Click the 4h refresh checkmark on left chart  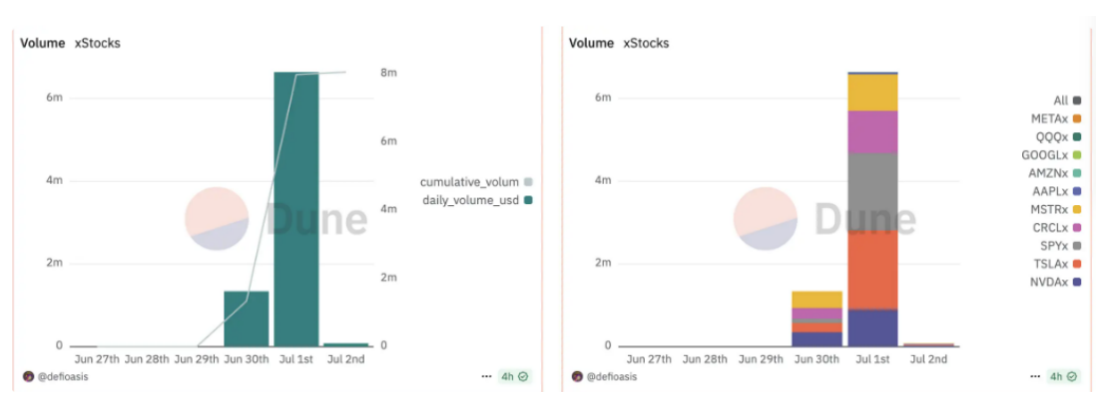coord(523,377)
